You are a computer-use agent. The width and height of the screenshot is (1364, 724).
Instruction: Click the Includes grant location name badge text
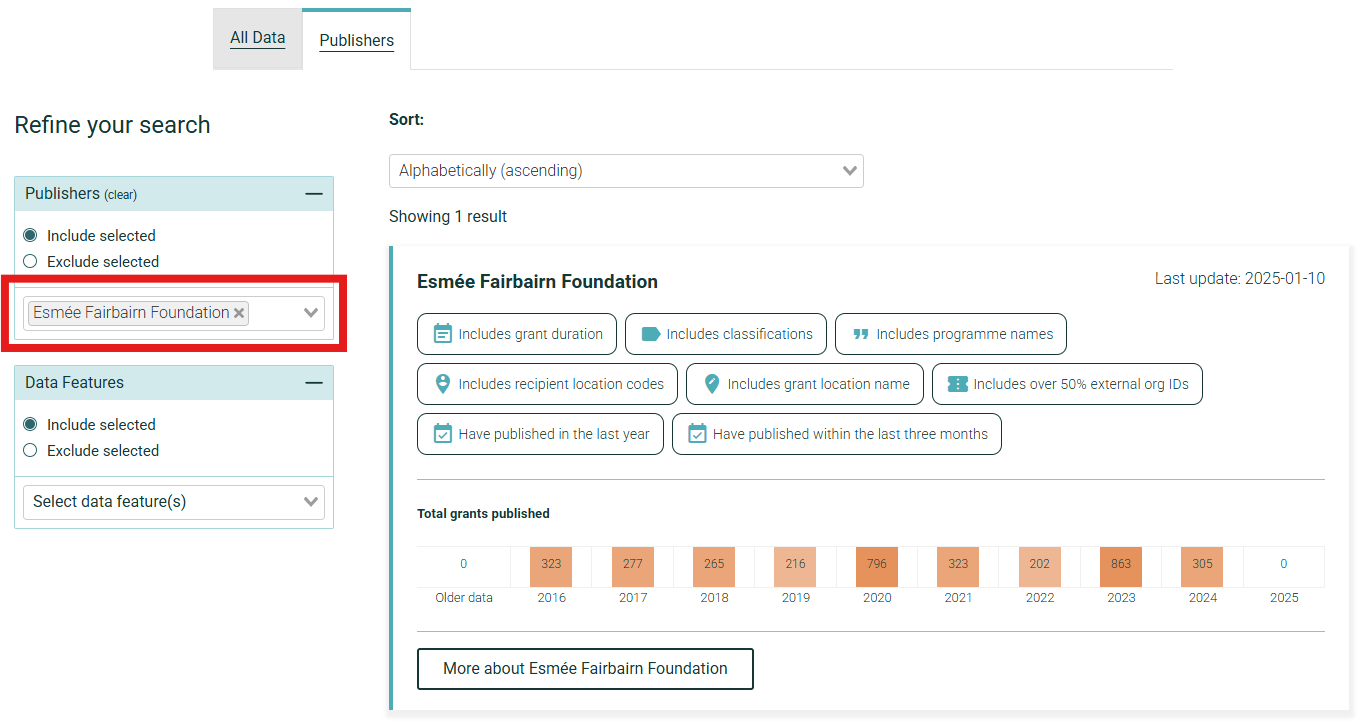(x=819, y=384)
